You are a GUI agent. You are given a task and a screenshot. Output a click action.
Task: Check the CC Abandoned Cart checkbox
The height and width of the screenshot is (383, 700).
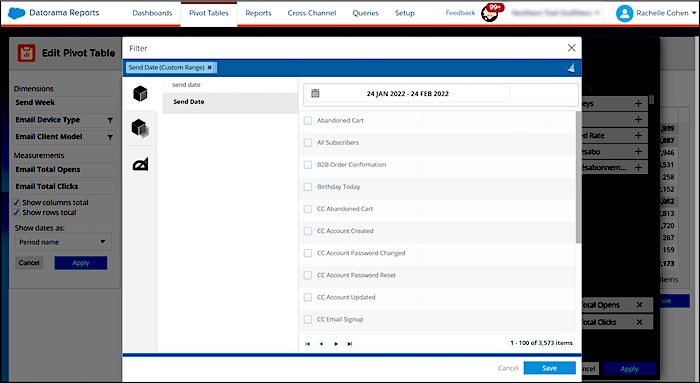308,209
